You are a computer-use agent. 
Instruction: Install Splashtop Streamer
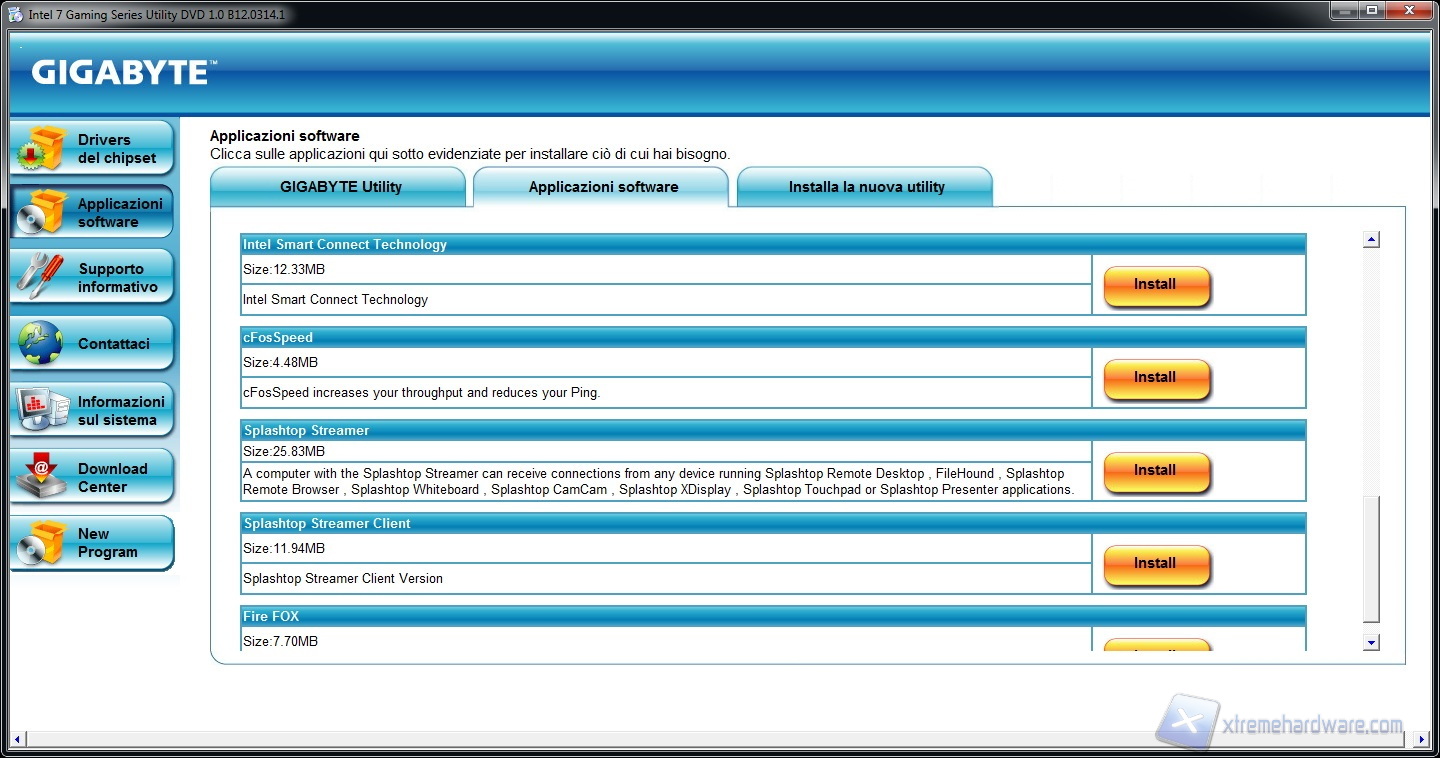point(1155,471)
